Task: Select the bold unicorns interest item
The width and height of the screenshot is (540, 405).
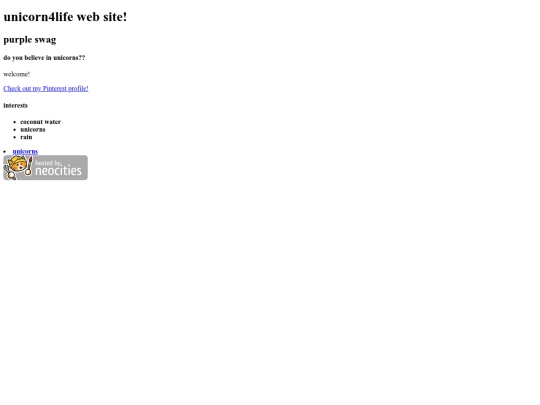Action: (x=33, y=129)
